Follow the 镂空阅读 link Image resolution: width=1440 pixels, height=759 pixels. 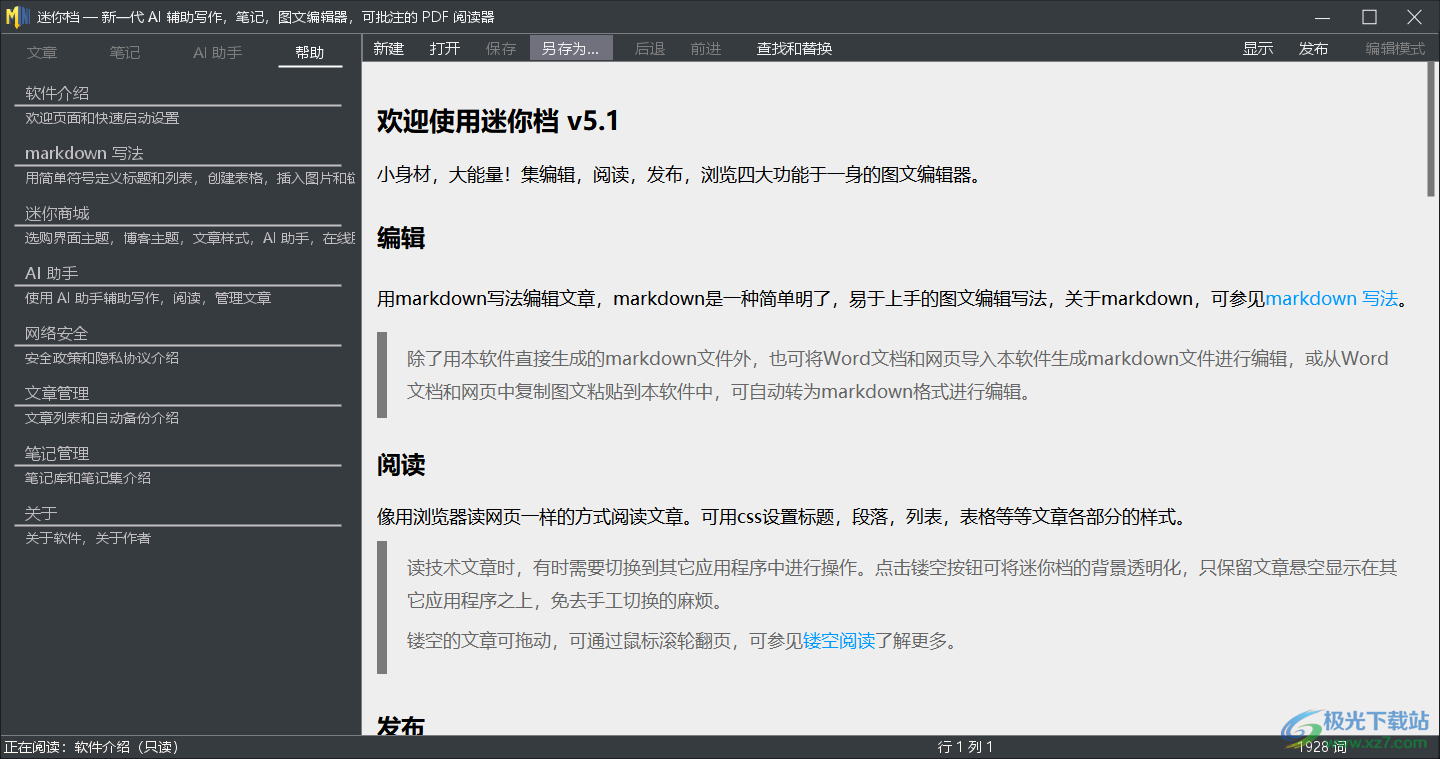tap(839, 641)
